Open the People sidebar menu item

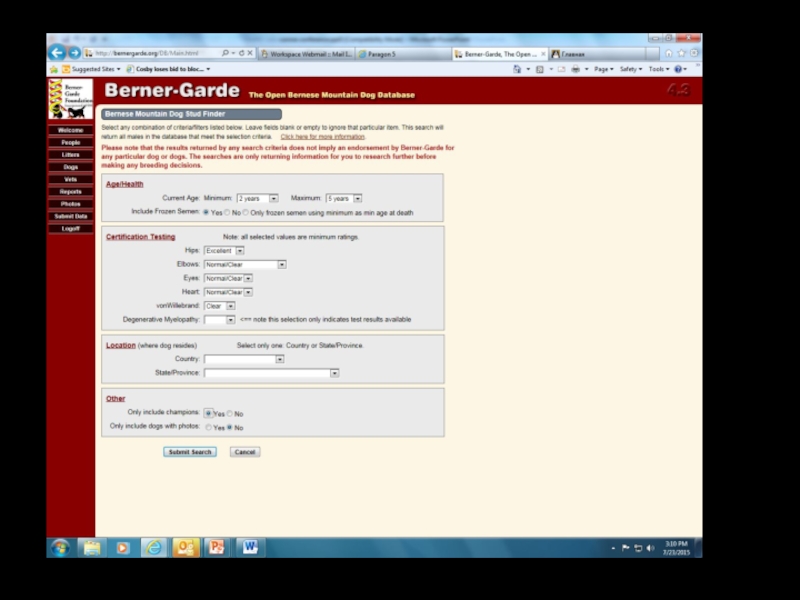[70, 142]
